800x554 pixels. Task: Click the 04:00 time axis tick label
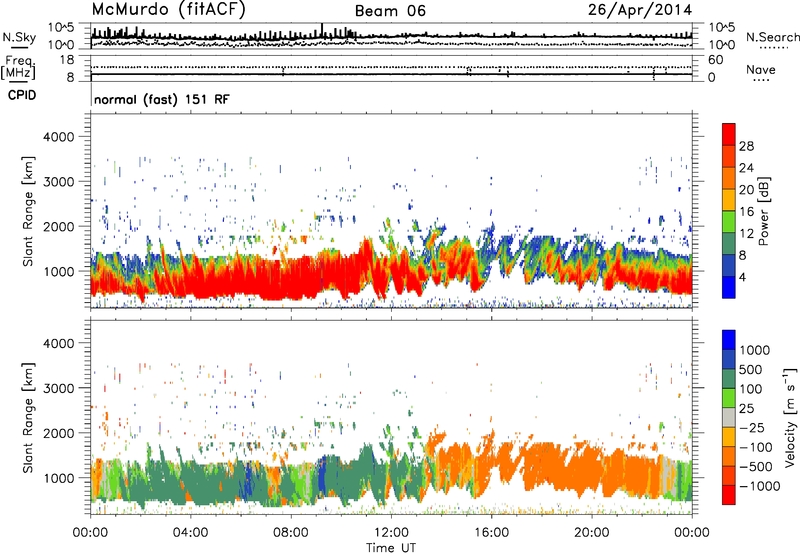point(190,533)
